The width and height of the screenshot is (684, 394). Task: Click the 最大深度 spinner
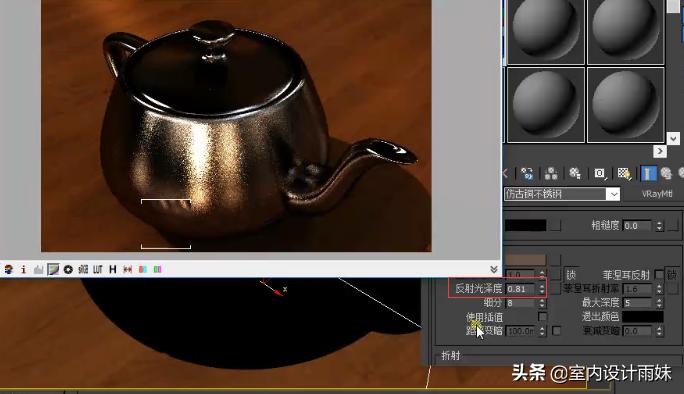click(659, 303)
